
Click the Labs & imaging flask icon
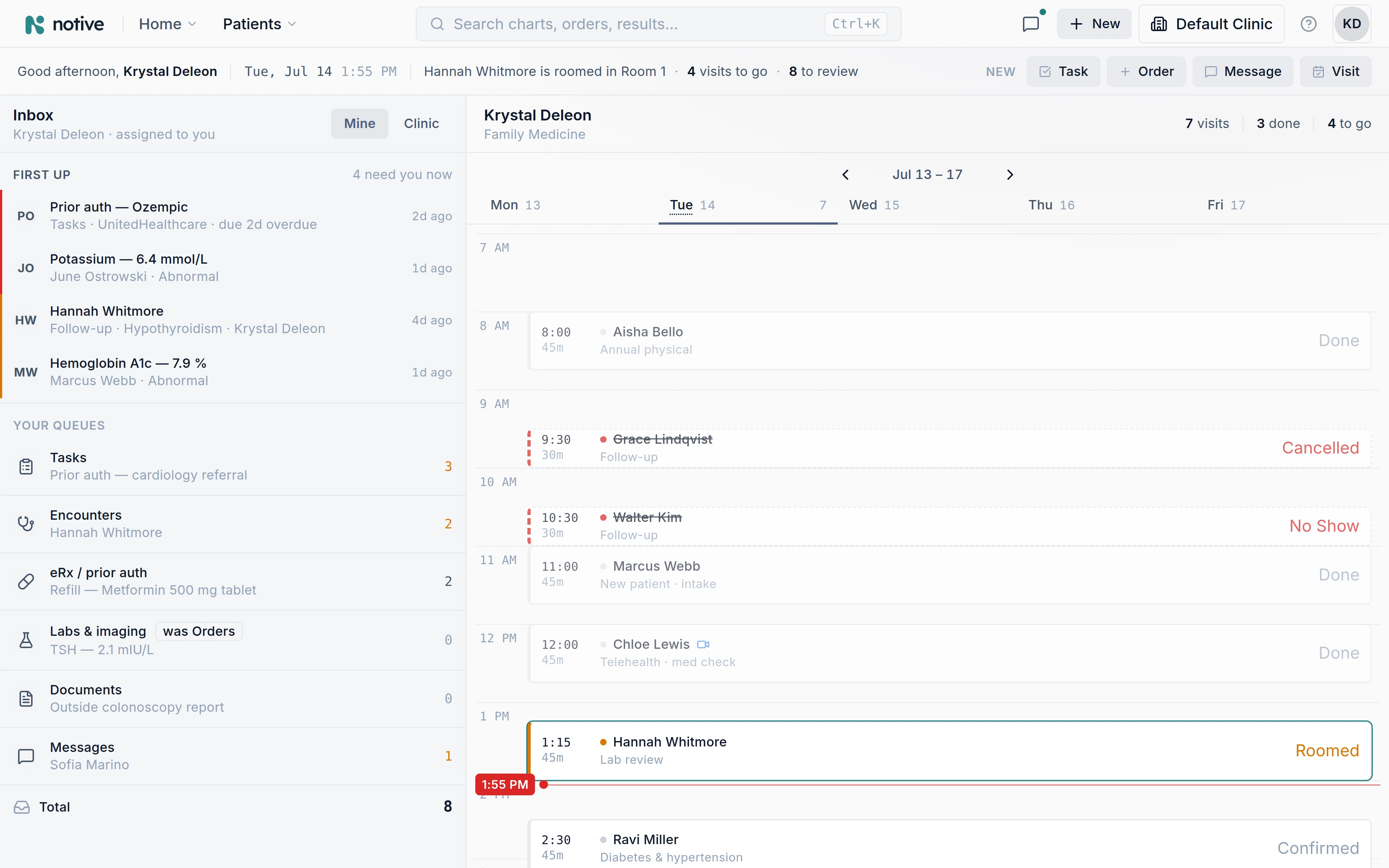pyautogui.click(x=26, y=640)
